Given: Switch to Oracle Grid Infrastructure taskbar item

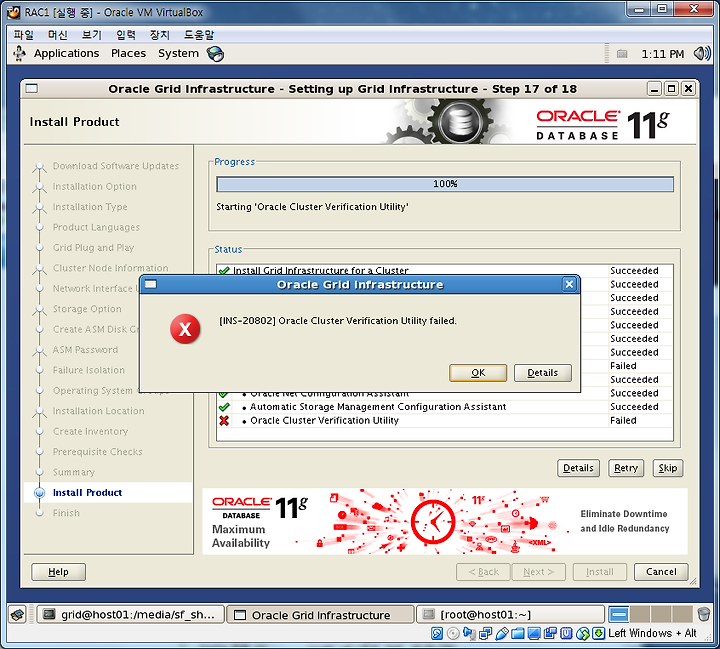Looking at the screenshot, I should [x=321, y=615].
